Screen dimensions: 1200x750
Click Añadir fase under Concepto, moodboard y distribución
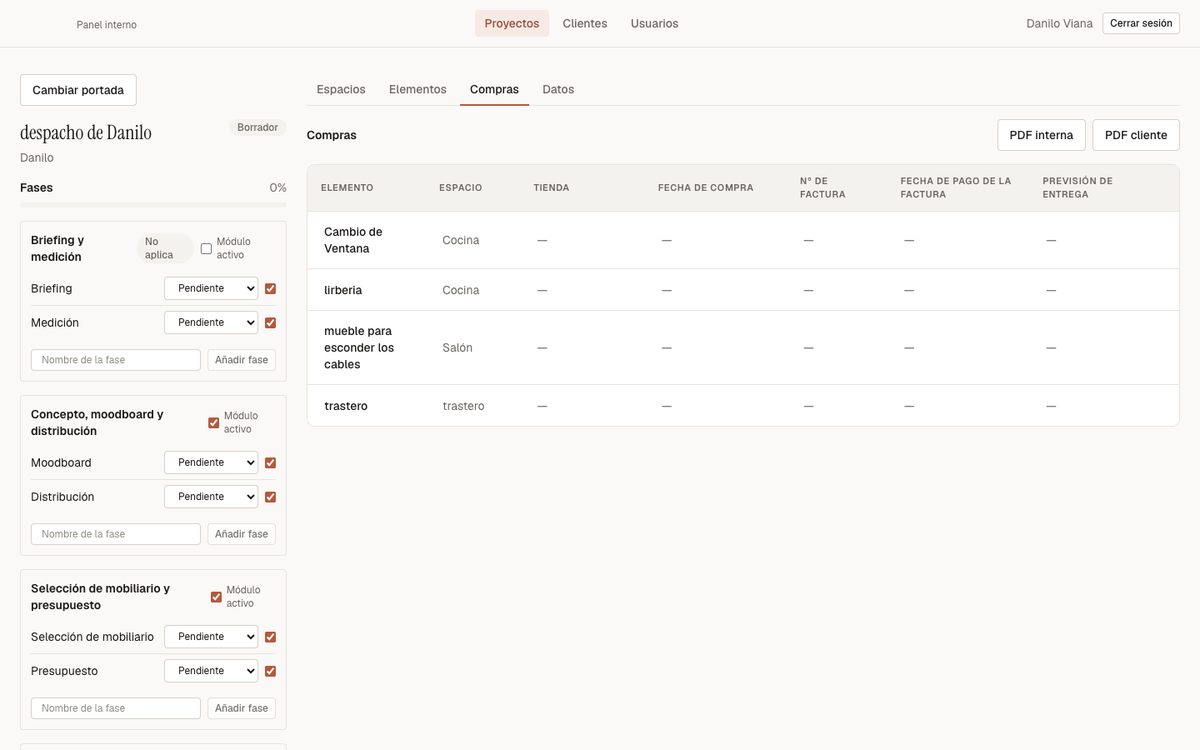pos(242,534)
